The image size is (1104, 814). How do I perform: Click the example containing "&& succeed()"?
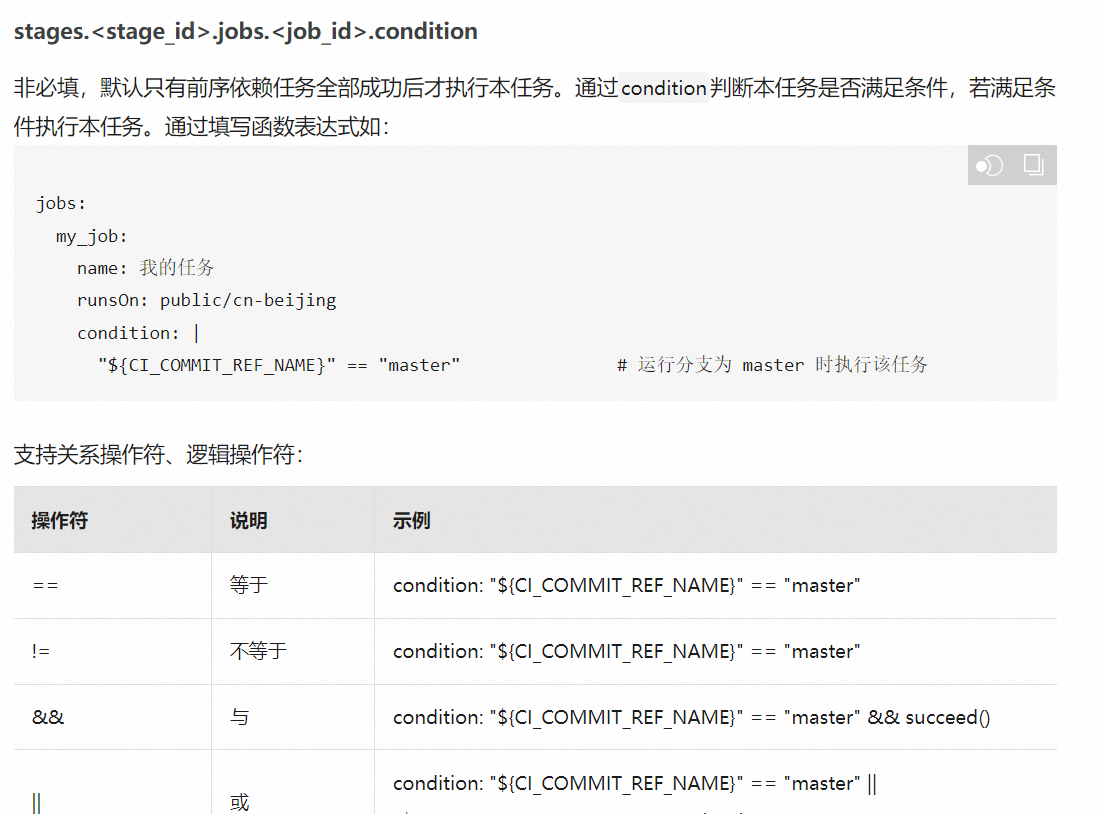(691, 718)
